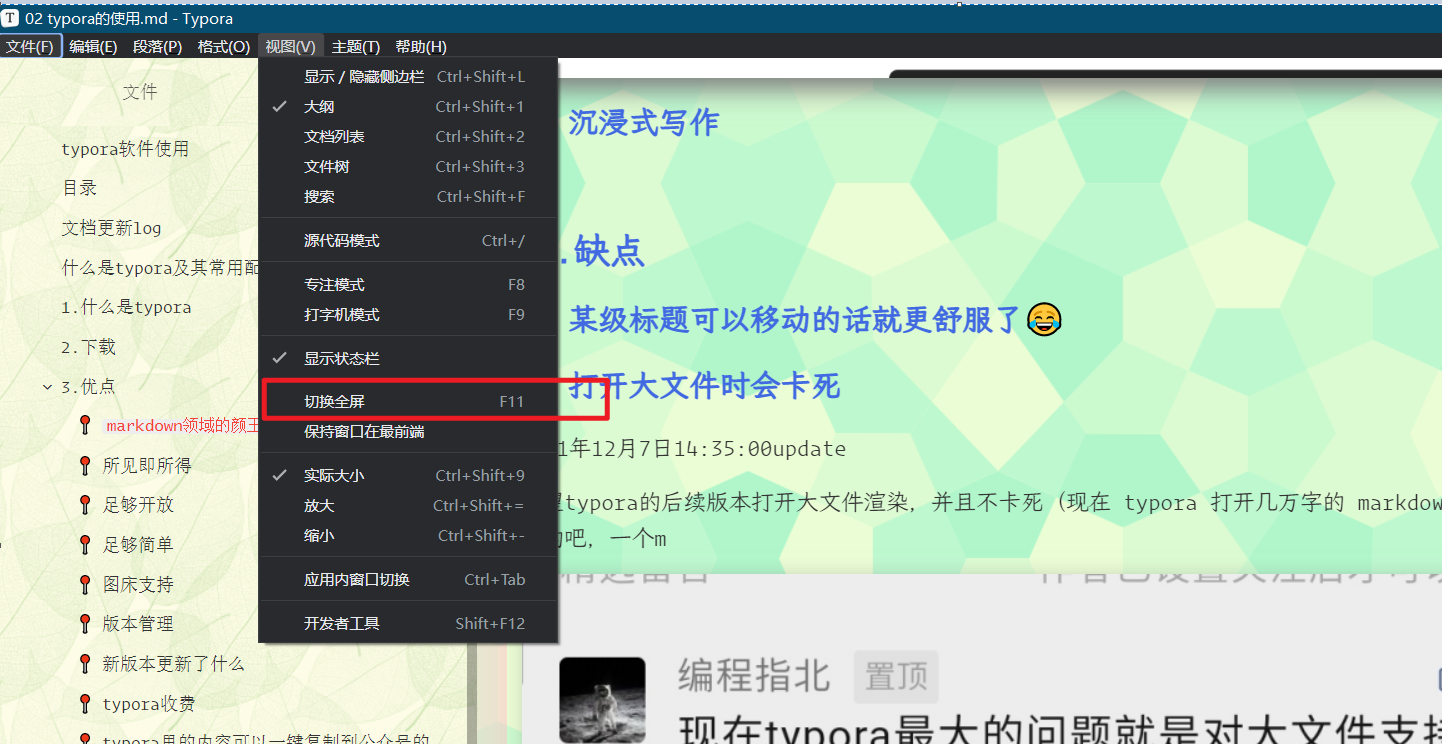
Task: Click heading 某级标题可以移动的话就更舒服了
Action: tap(796, 320)
